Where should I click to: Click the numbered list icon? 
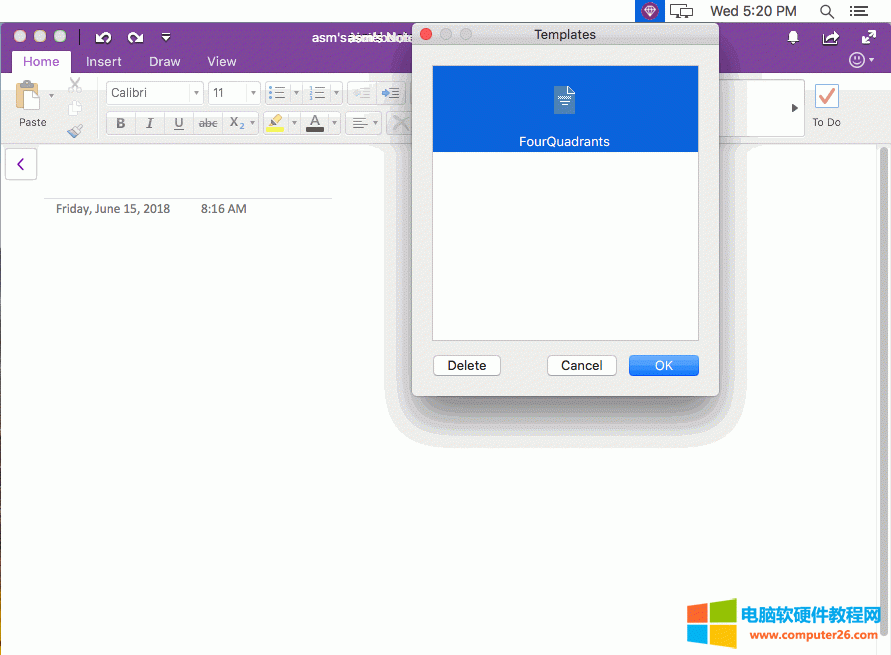click(x=318, y=93)
